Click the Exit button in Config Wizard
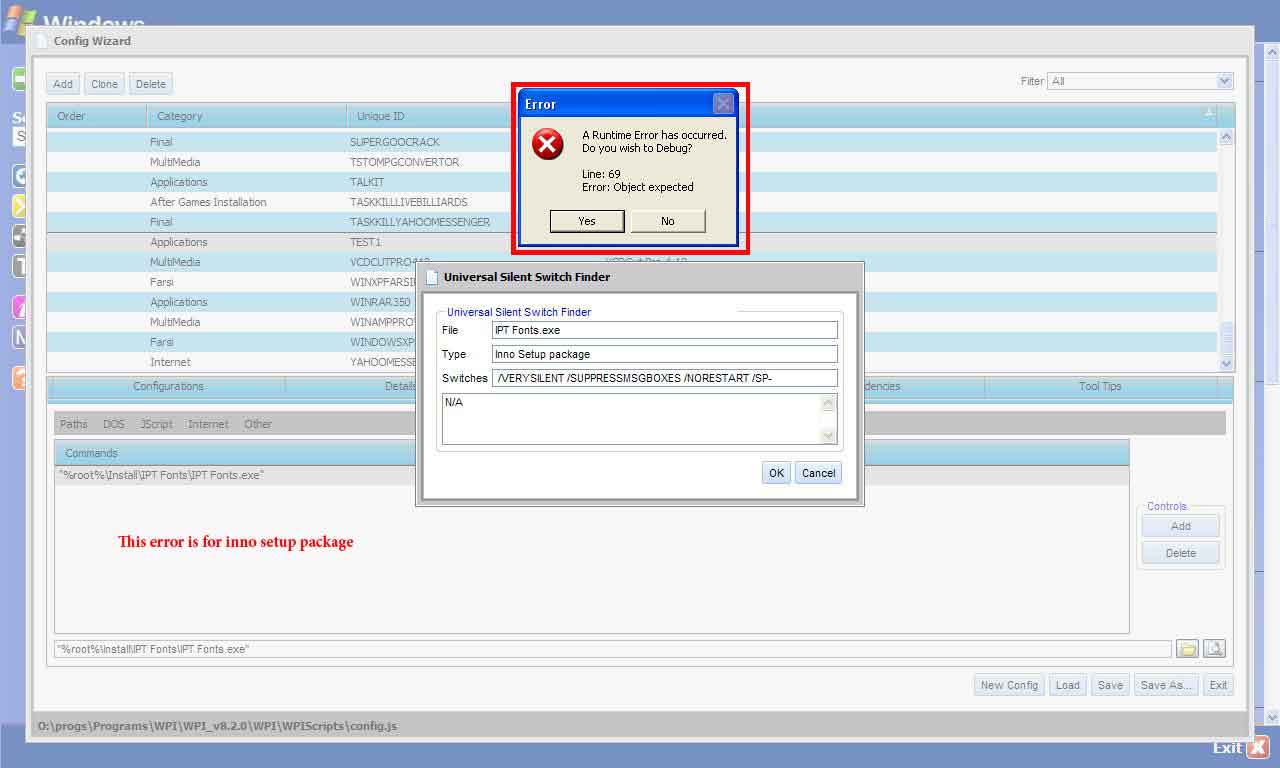 pyautogui.click(x=1218, y=685)
